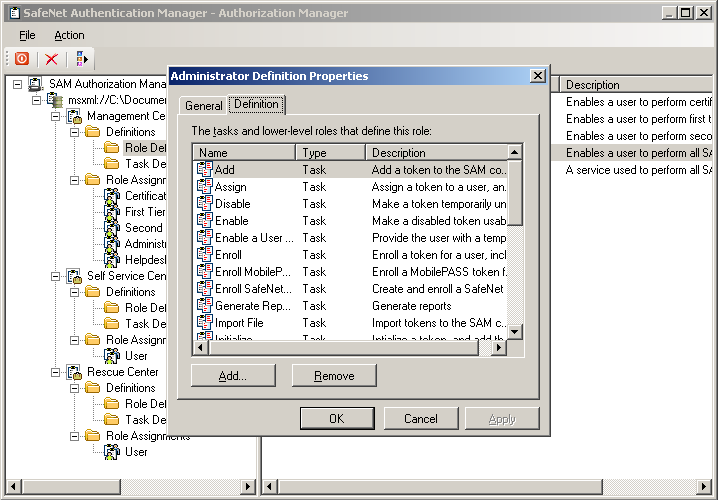Screen dimensions: 718x500
Task: Click the Helpdesk role assignment icon
Action: (112, 260)
